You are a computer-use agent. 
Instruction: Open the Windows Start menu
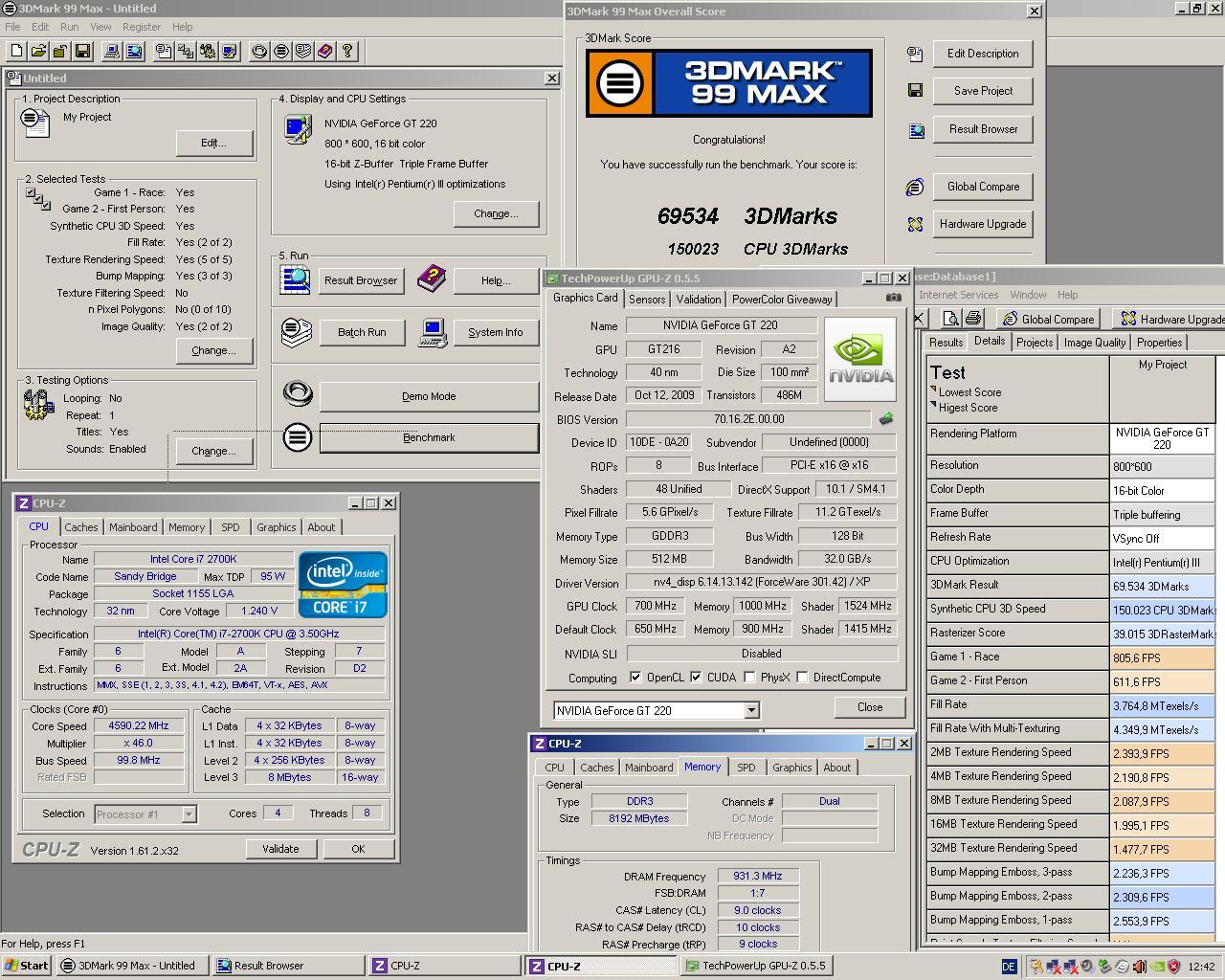click(27, 966)
